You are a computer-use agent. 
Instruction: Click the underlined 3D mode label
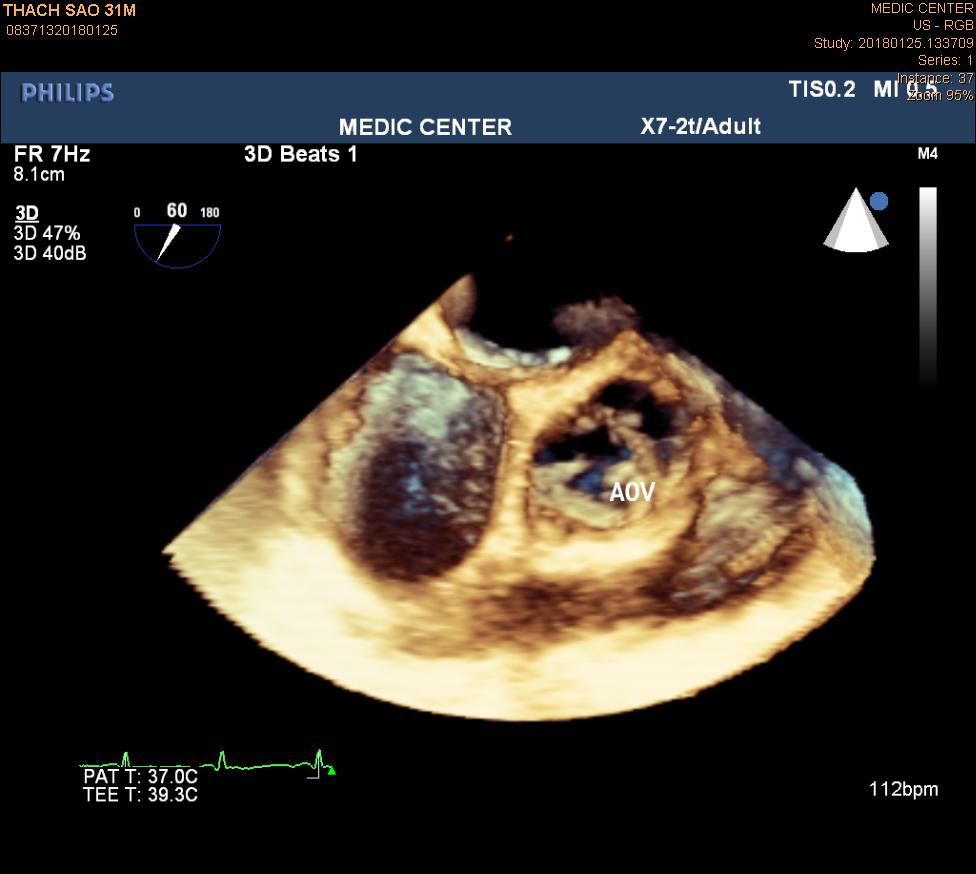point(27,214)
